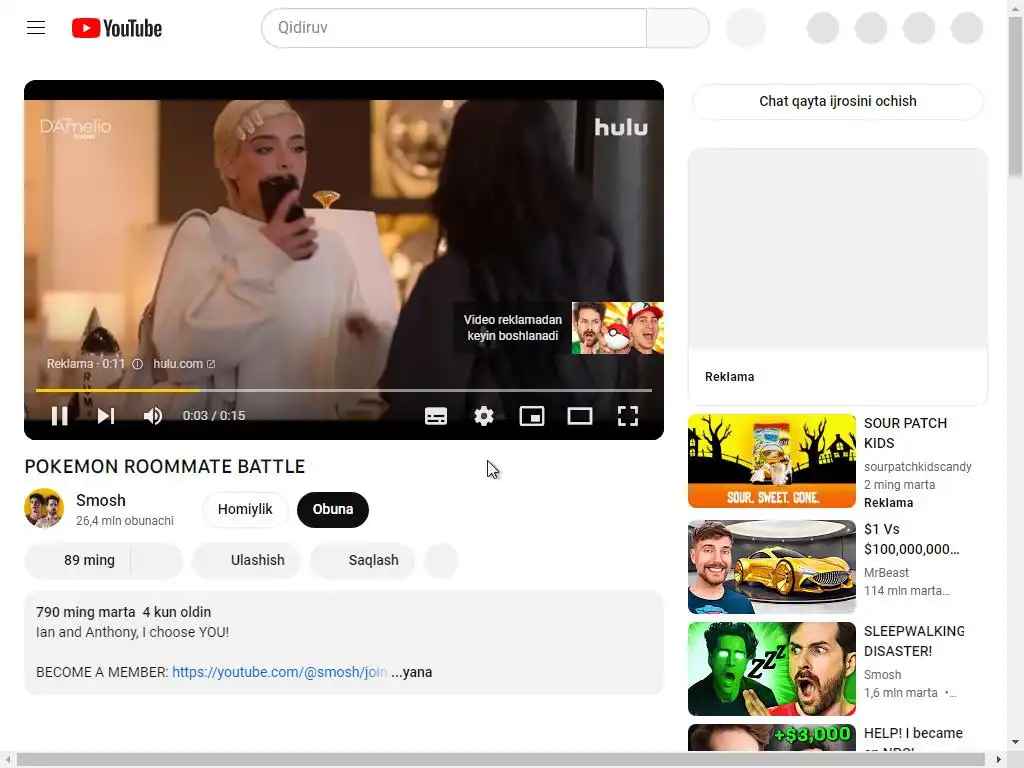Click sourpatchkidscandy advertiser name

918,467
